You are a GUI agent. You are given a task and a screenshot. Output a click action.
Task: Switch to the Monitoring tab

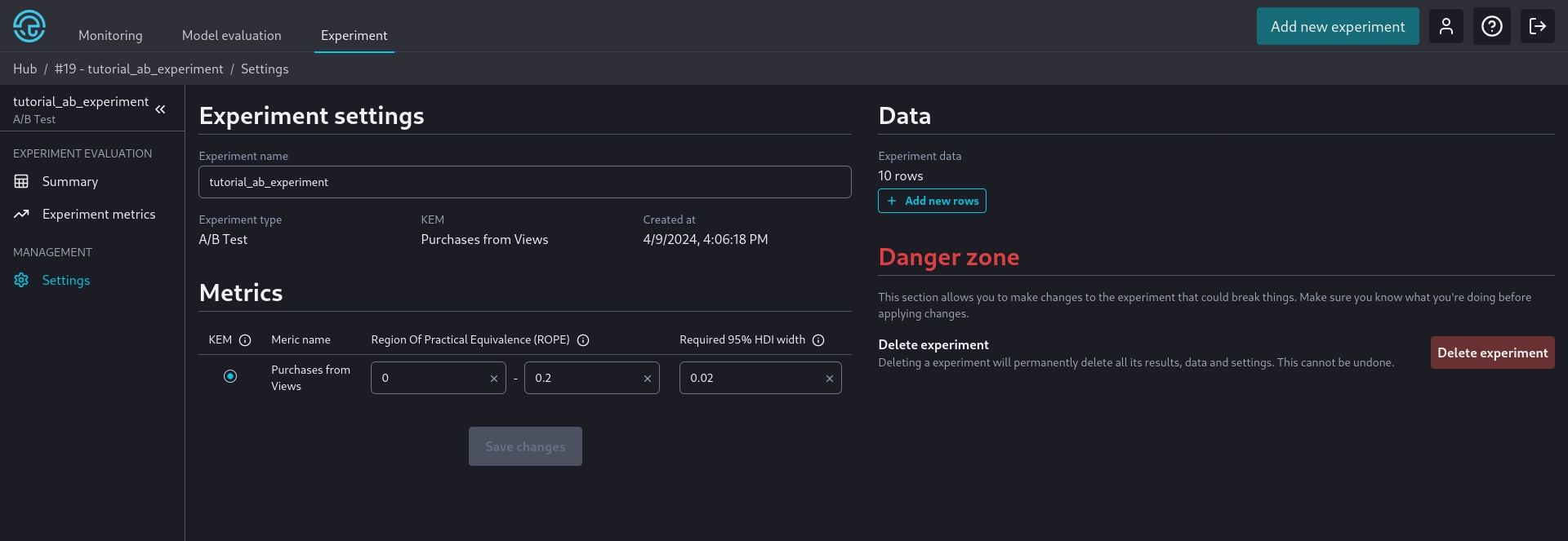110,36
